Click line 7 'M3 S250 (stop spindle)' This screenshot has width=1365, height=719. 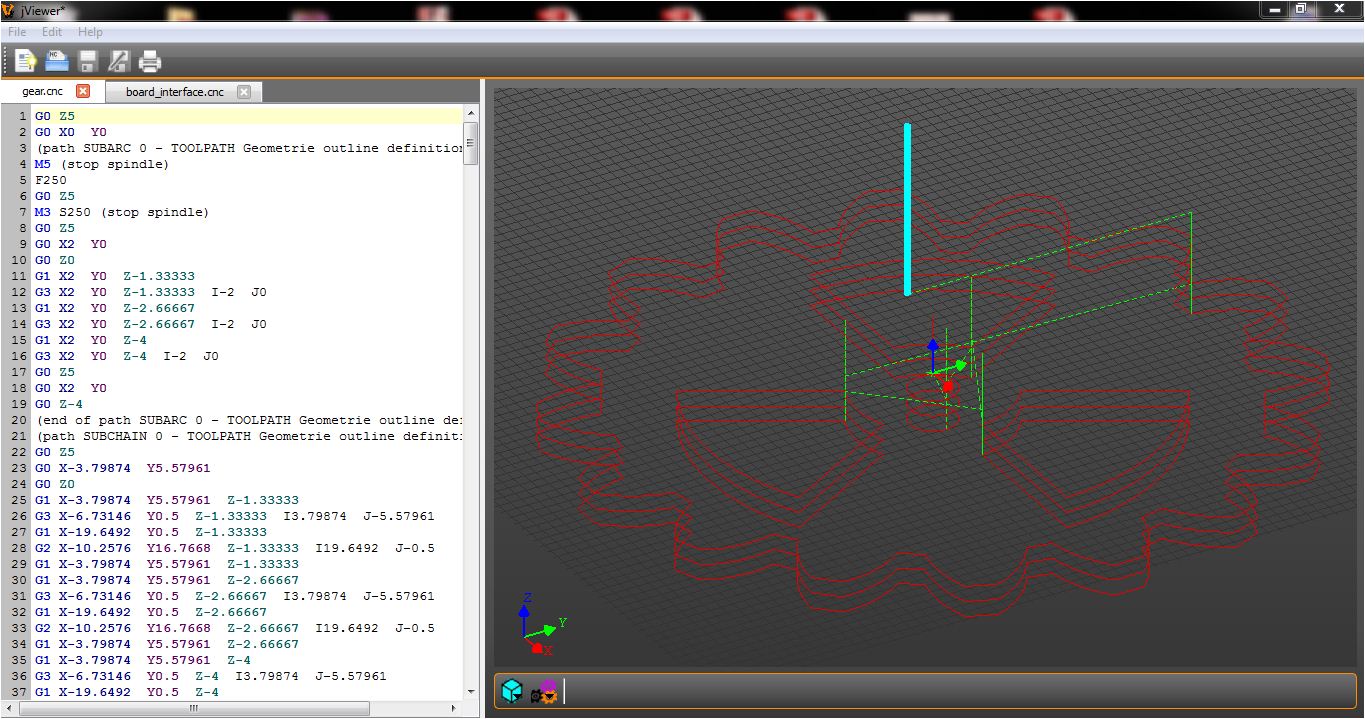point(122,212)
